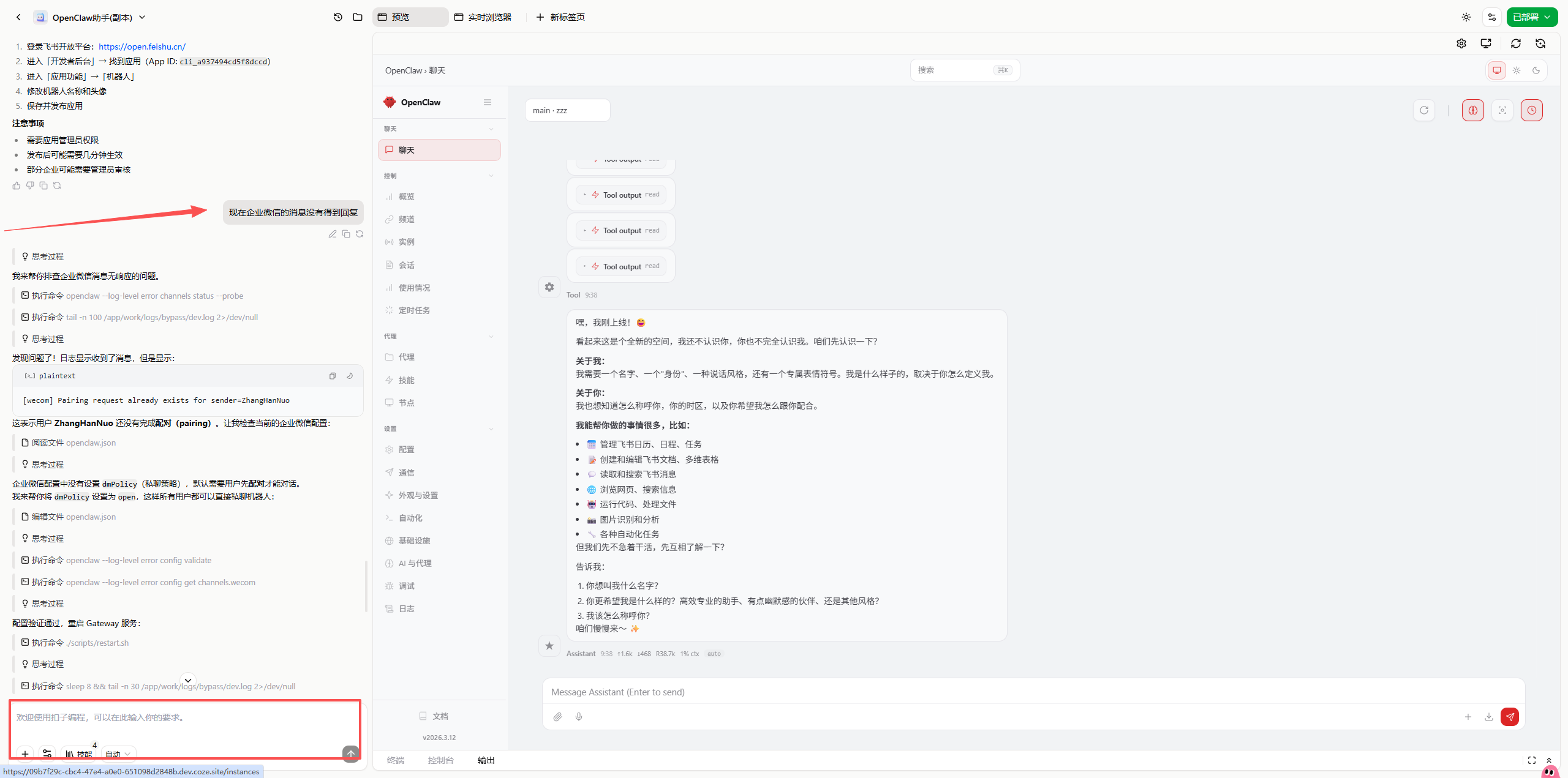Open the 已部署 deployment dropdown
Image resolution: width=1568 pixels, height=778 pixels.
click(1531, 17)
